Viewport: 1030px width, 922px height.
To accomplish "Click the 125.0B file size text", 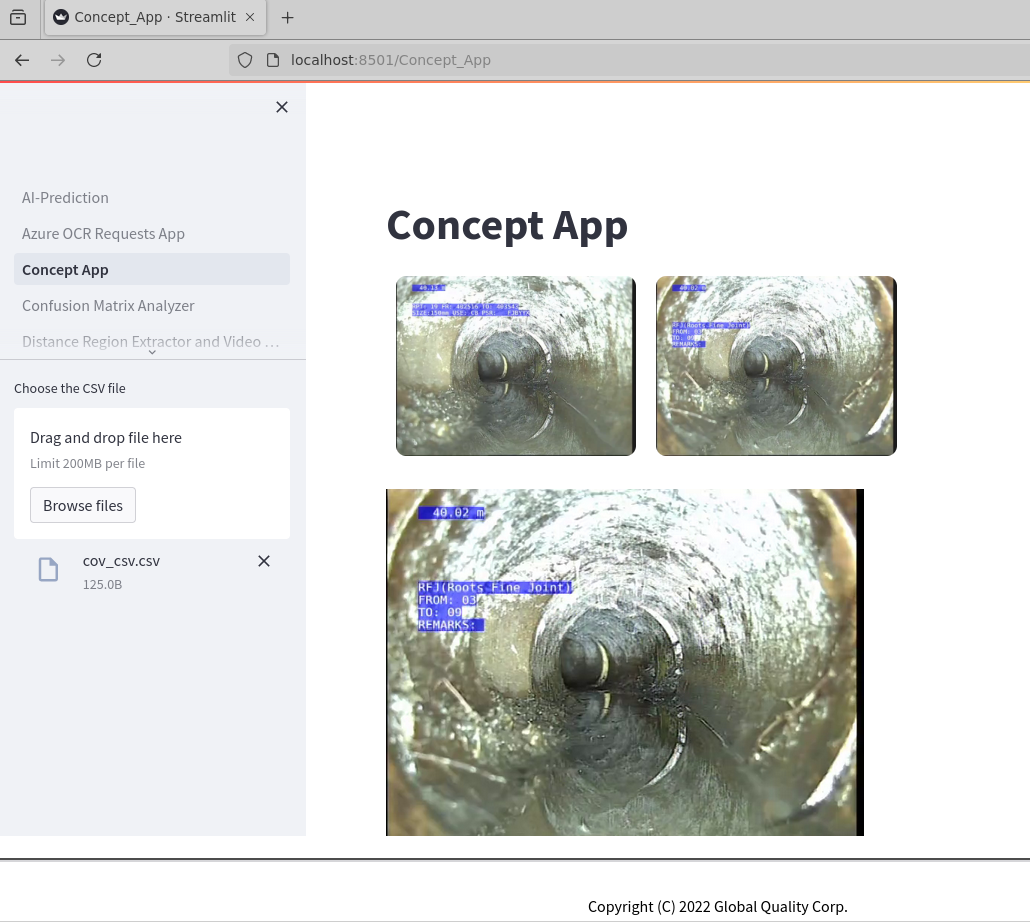I will click(x=102, y=584).
